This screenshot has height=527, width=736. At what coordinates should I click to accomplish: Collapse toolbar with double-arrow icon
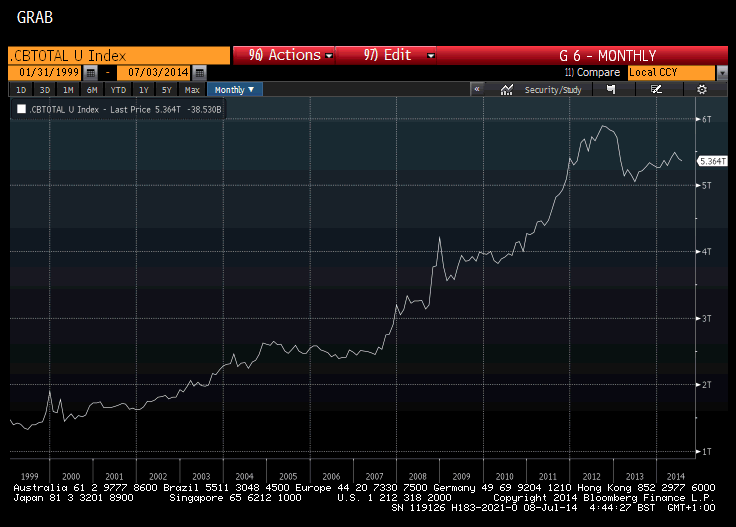(x=477, y=89)
